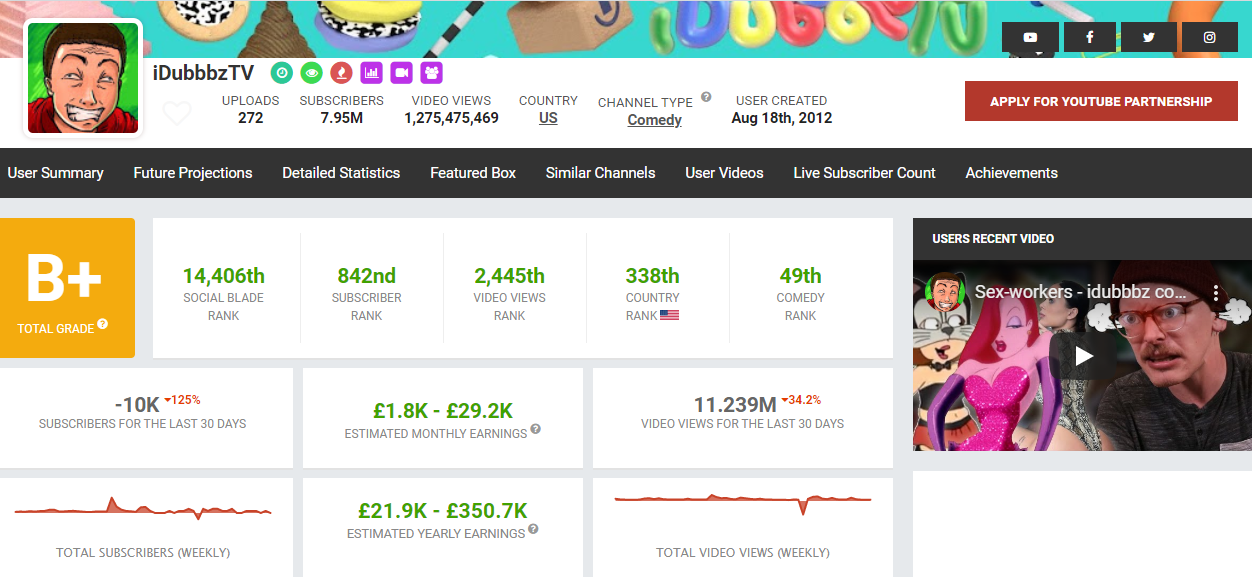This screenshot has height=577, width=1252.
Task: Click the help icon beside Estimated Monthly Earnings
Action: coord(536,429)
